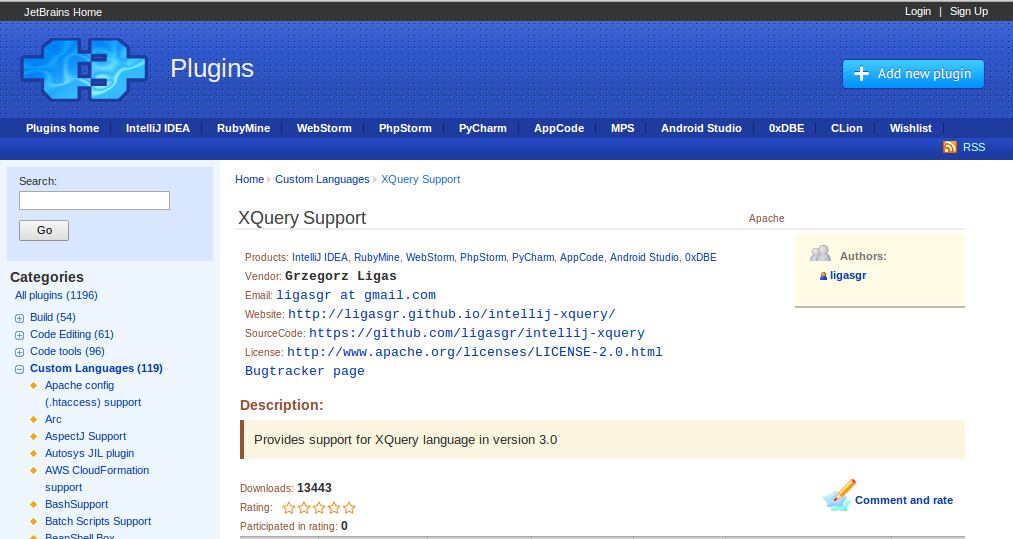Open the WebStorm tab
The image size is (1013, 539).
324,128
